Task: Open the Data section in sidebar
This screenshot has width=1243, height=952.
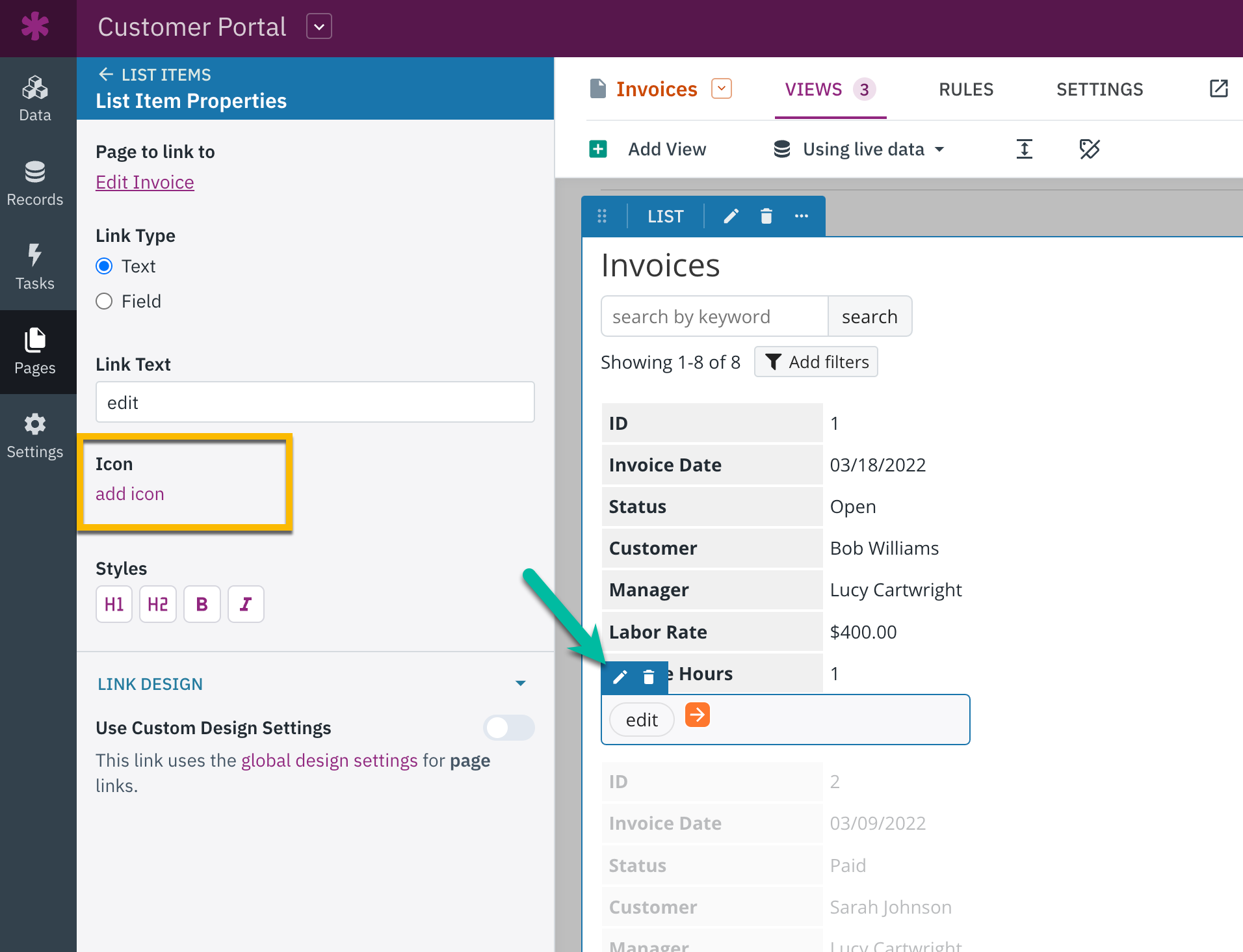Action: coord(35,99)
